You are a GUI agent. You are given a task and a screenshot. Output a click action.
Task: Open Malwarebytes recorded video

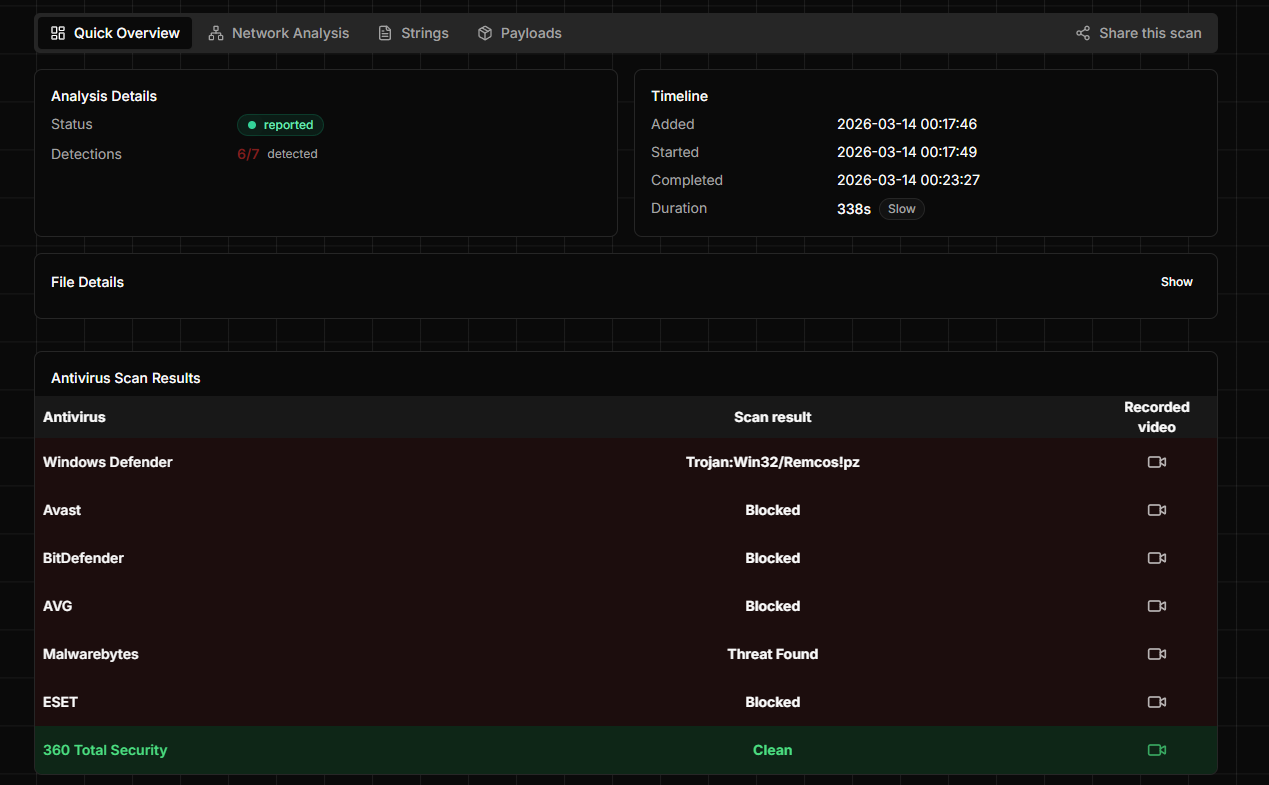(x=1156, y=654)
